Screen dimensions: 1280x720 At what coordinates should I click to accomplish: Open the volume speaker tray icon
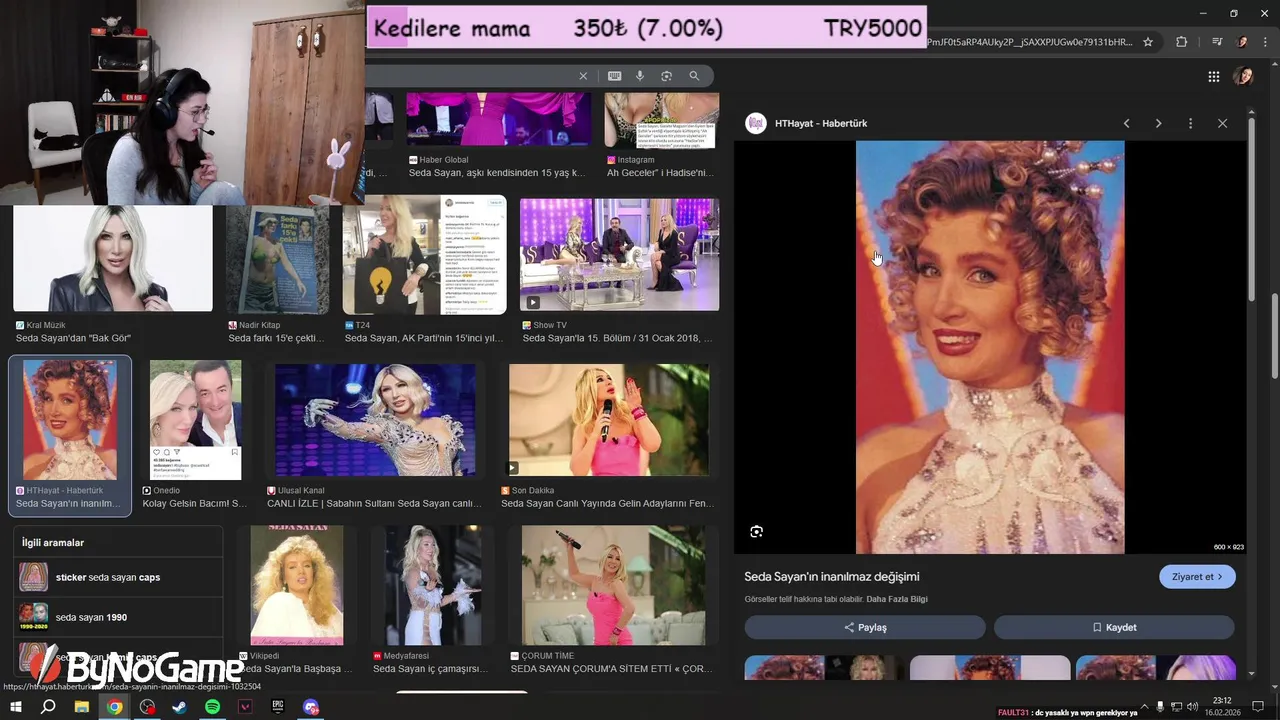[1192, 707]
